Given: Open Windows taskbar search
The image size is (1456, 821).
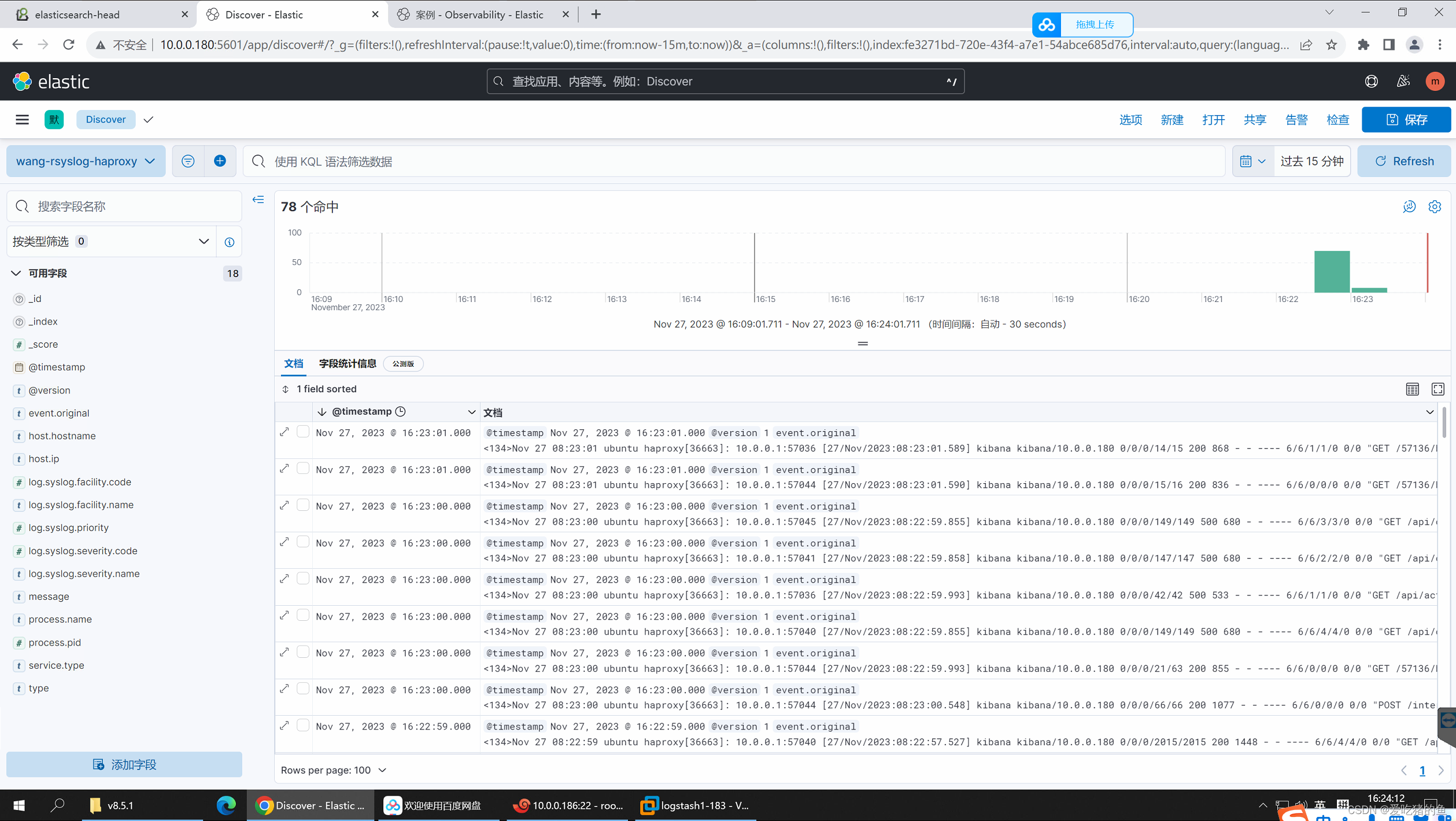Looking at the screenshot, I should coord(57,805).
